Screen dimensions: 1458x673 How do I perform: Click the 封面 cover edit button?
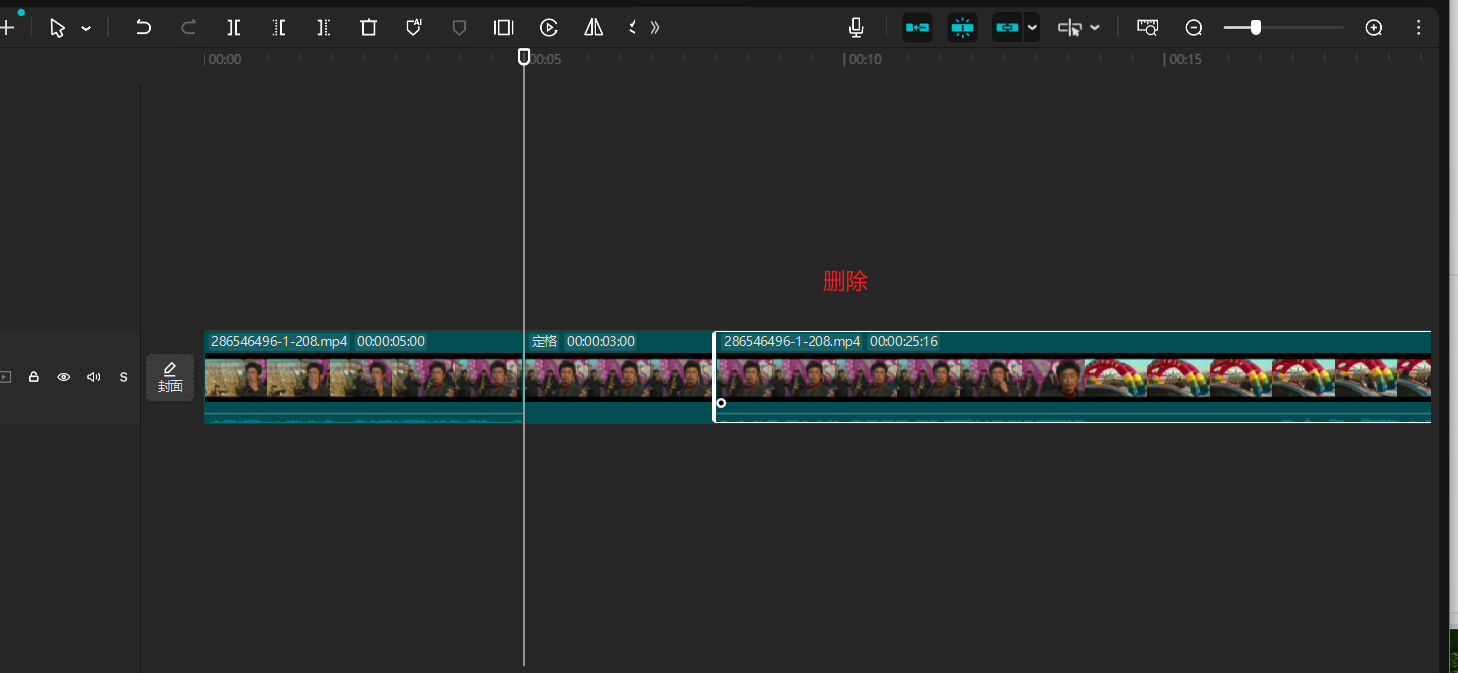pos(170,377)
